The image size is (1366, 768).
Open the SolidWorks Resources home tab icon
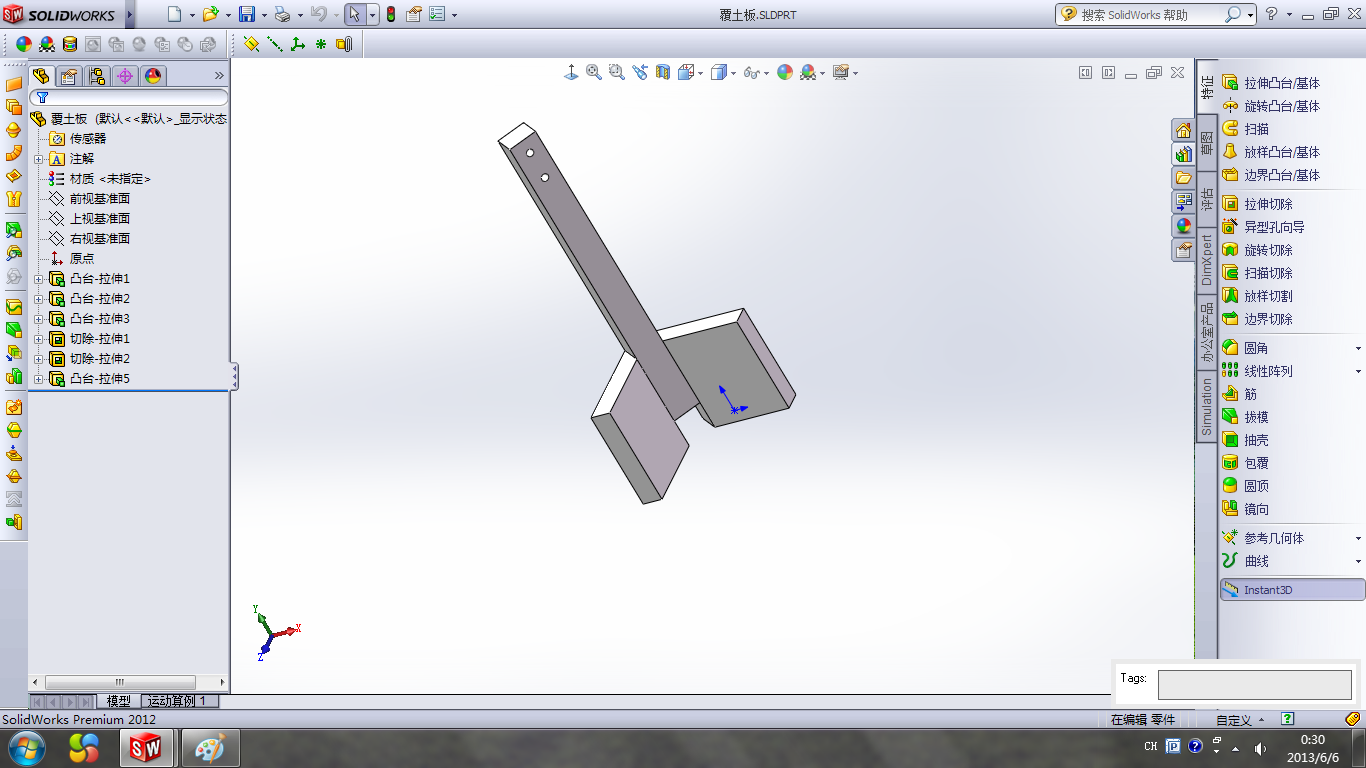[1184, 130]
